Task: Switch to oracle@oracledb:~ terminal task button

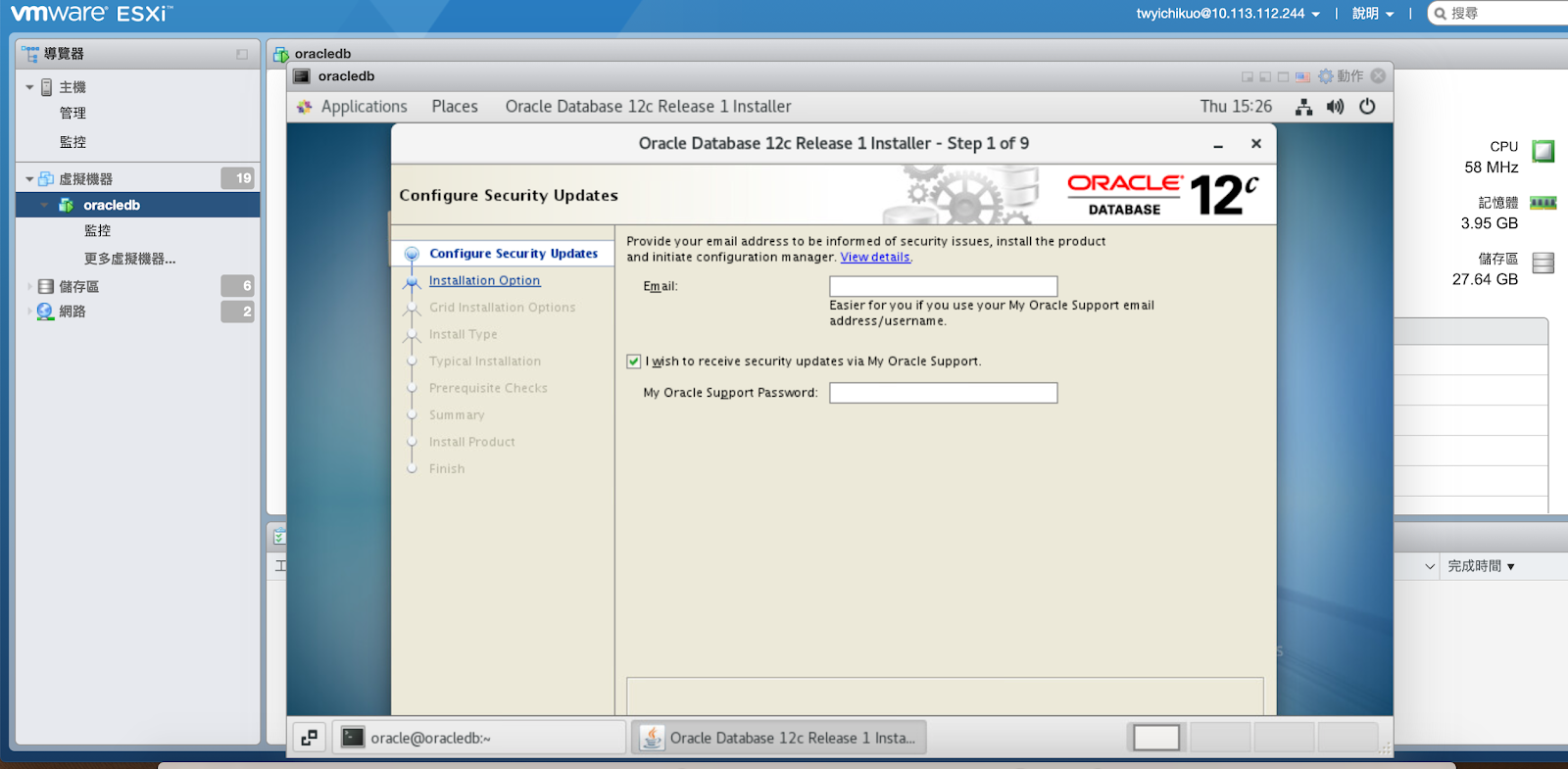Action: (x=478, y=738)
